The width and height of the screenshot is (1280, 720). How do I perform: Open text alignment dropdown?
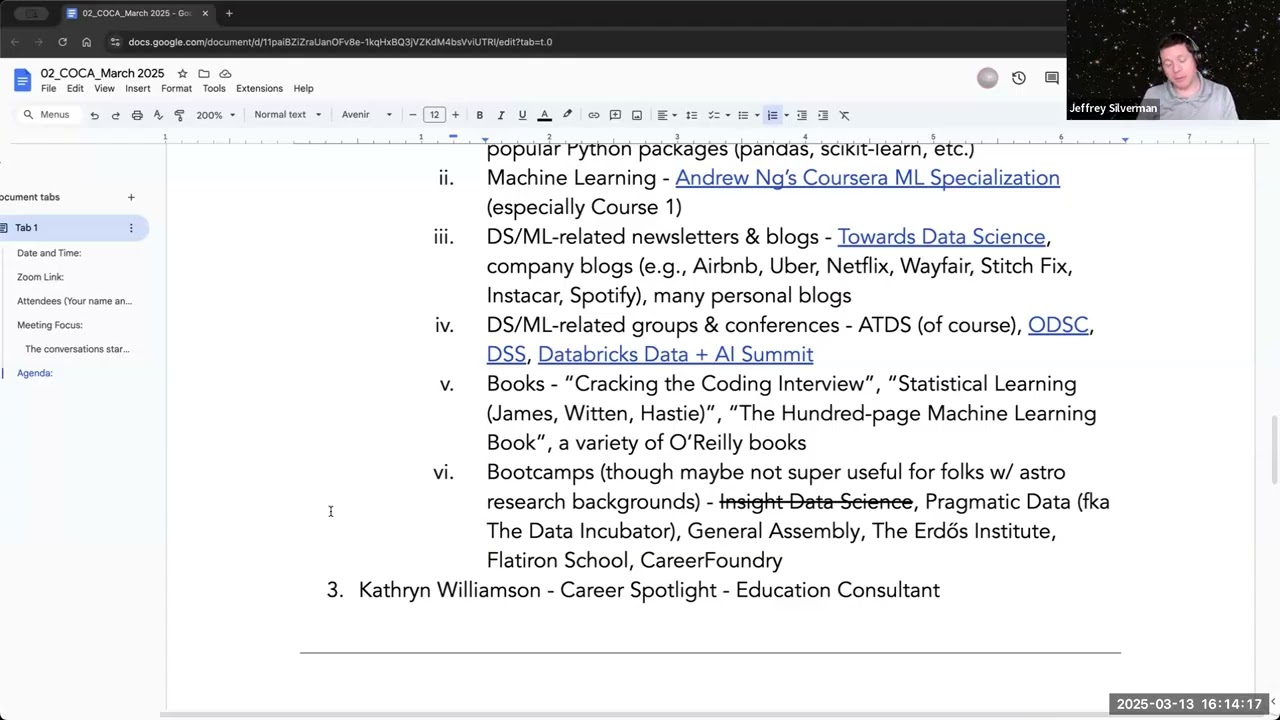click(667, 115)
